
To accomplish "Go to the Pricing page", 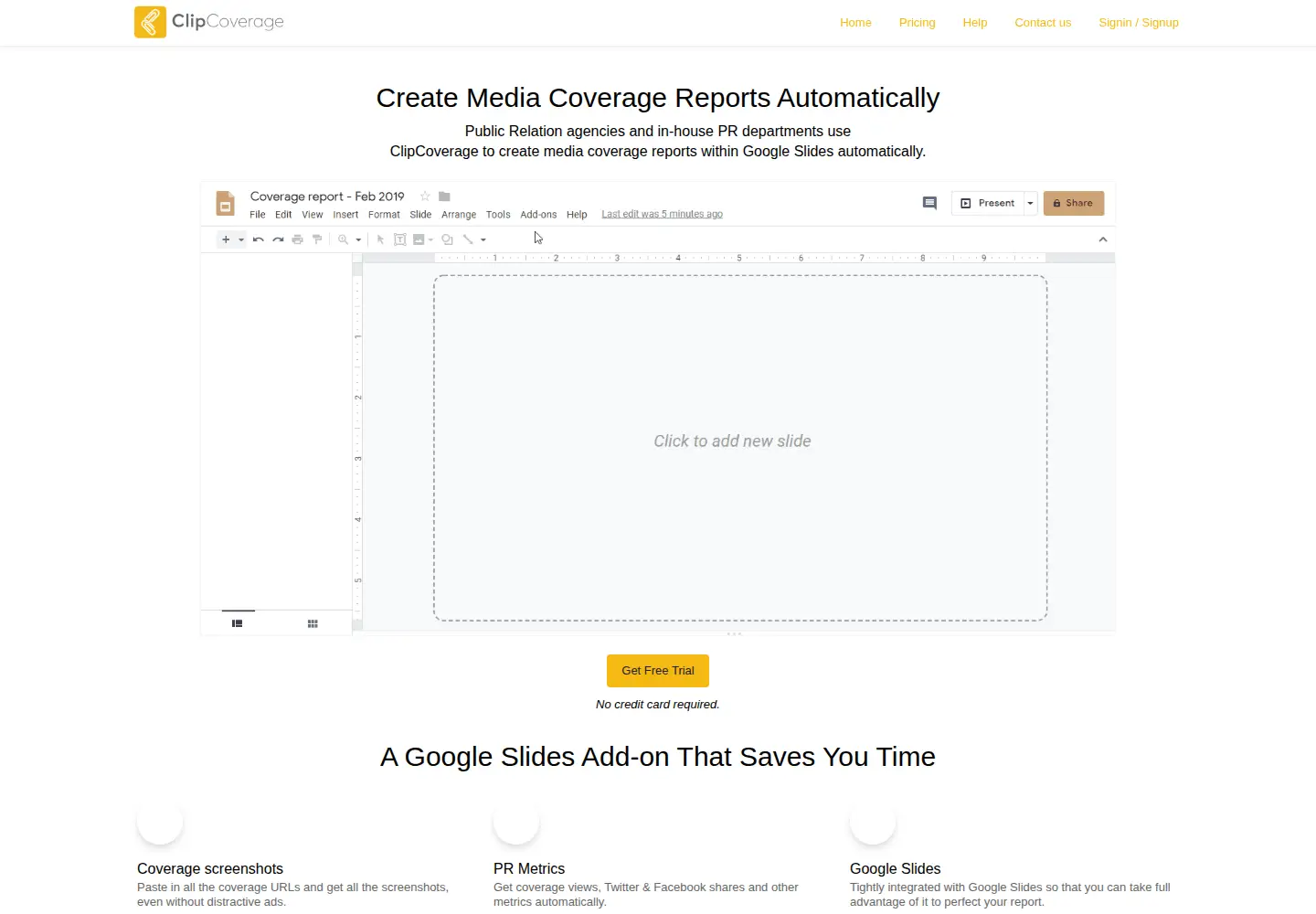I will pyautogui.click(x=917, y=23).
